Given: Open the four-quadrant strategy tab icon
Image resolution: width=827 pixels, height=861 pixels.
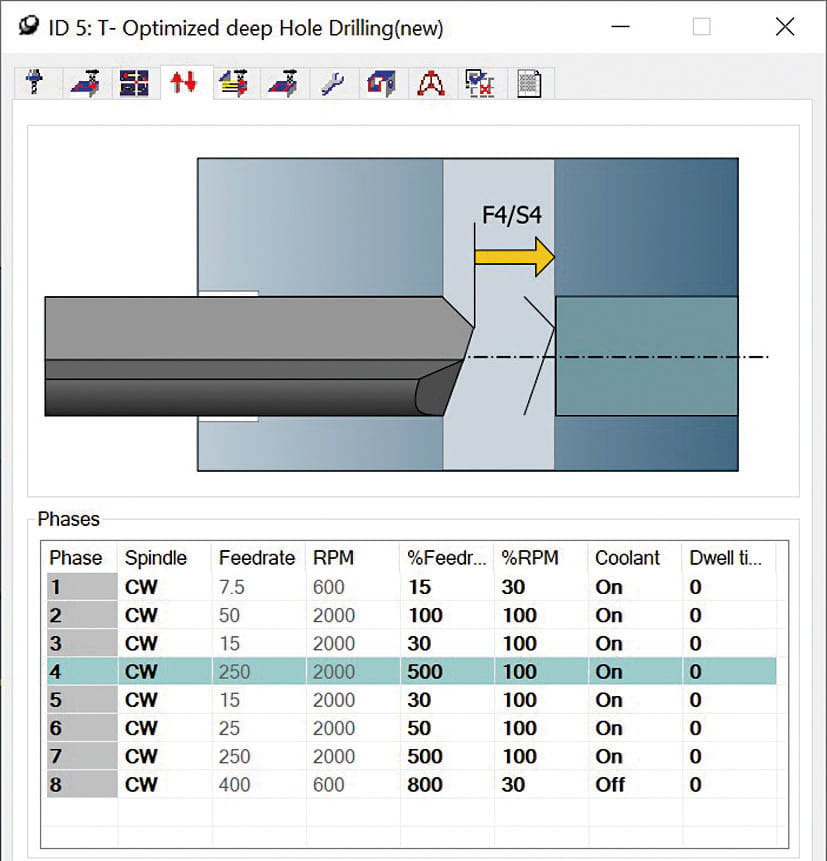Looking at the screenshot, I should pyautogui.click(x=134, y=83).
